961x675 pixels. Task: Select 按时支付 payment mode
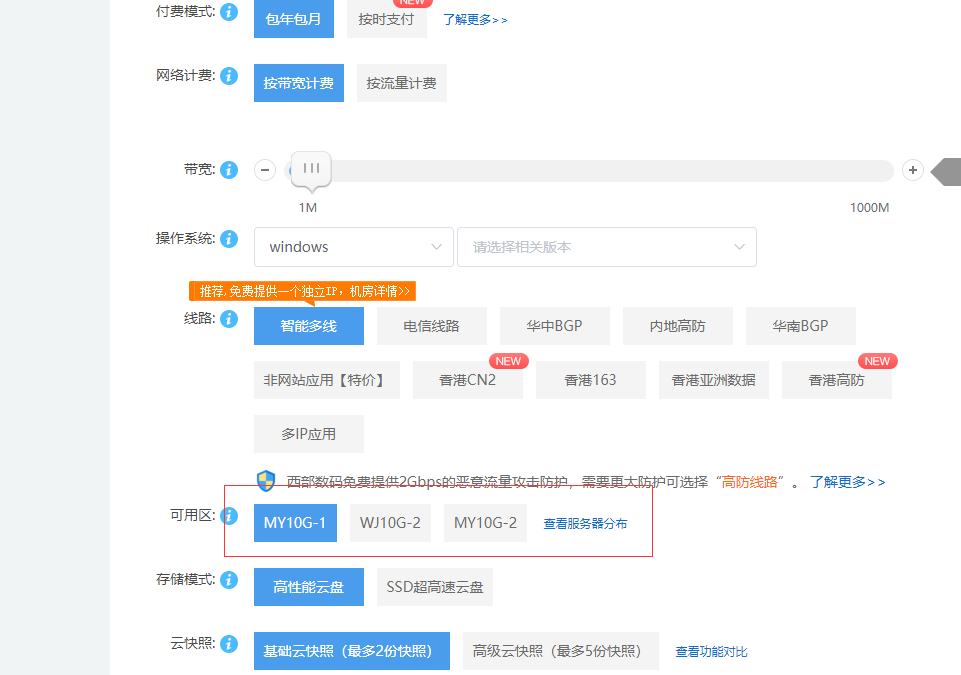pos(386,19)
